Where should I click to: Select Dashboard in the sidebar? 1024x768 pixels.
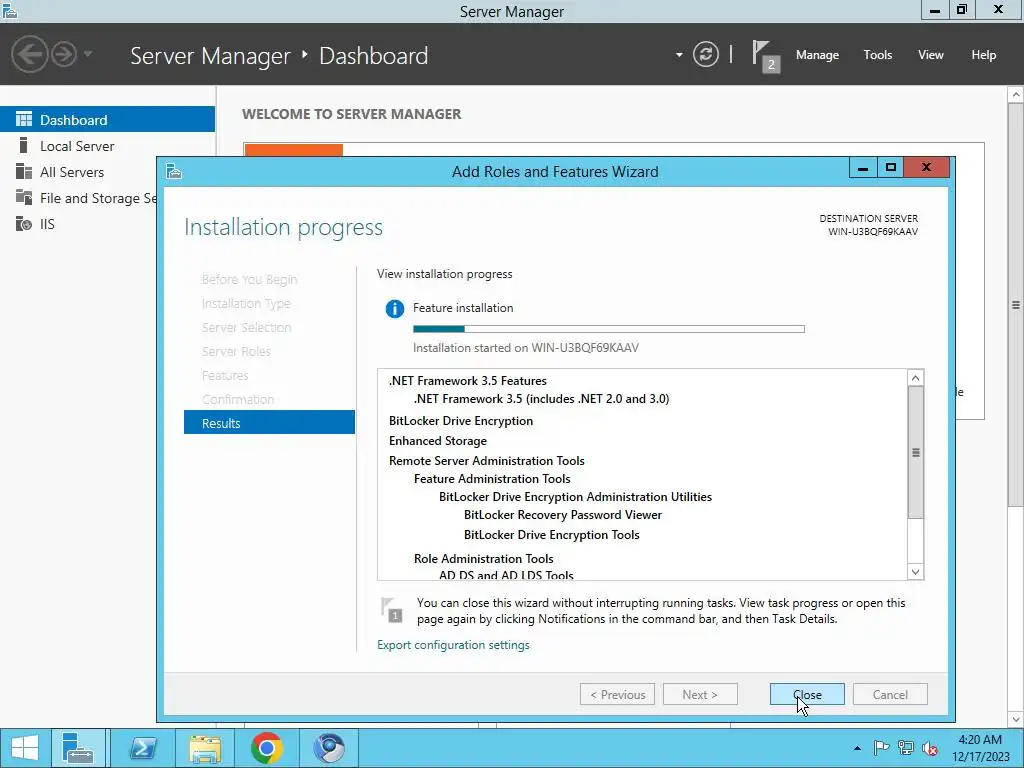107,120
